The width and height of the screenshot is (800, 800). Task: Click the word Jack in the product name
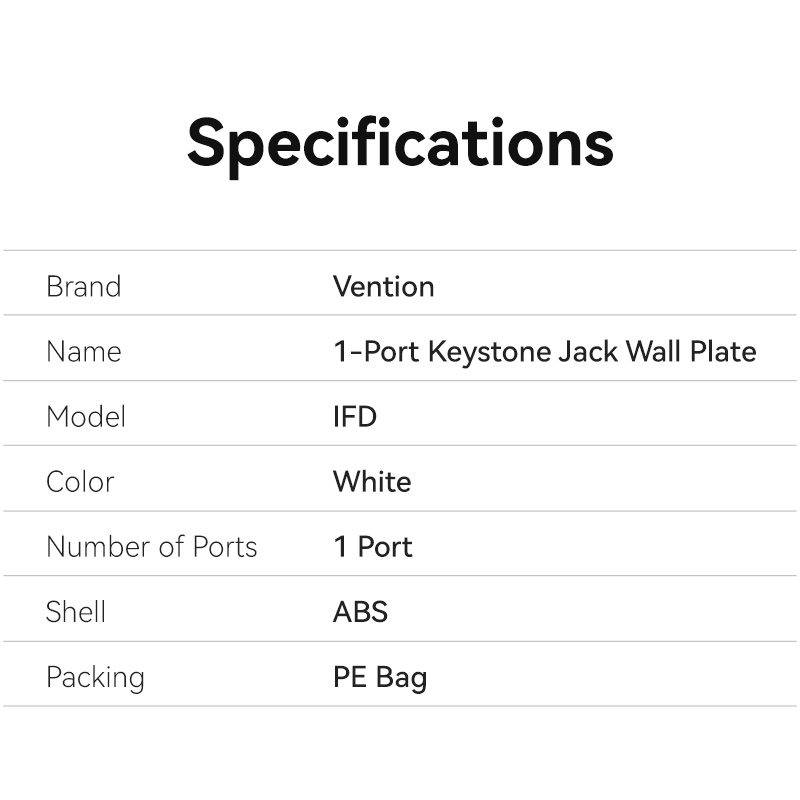tap(587, 352)
